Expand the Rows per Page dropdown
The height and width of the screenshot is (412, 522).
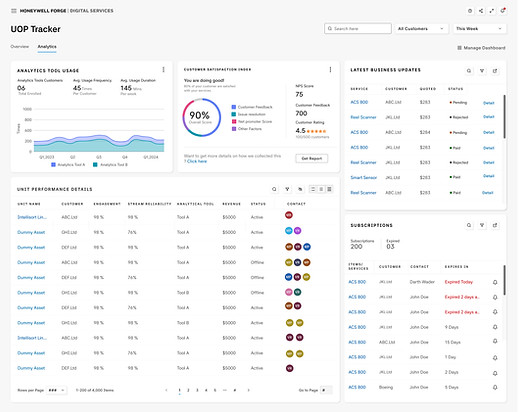(x=56, y=390)
